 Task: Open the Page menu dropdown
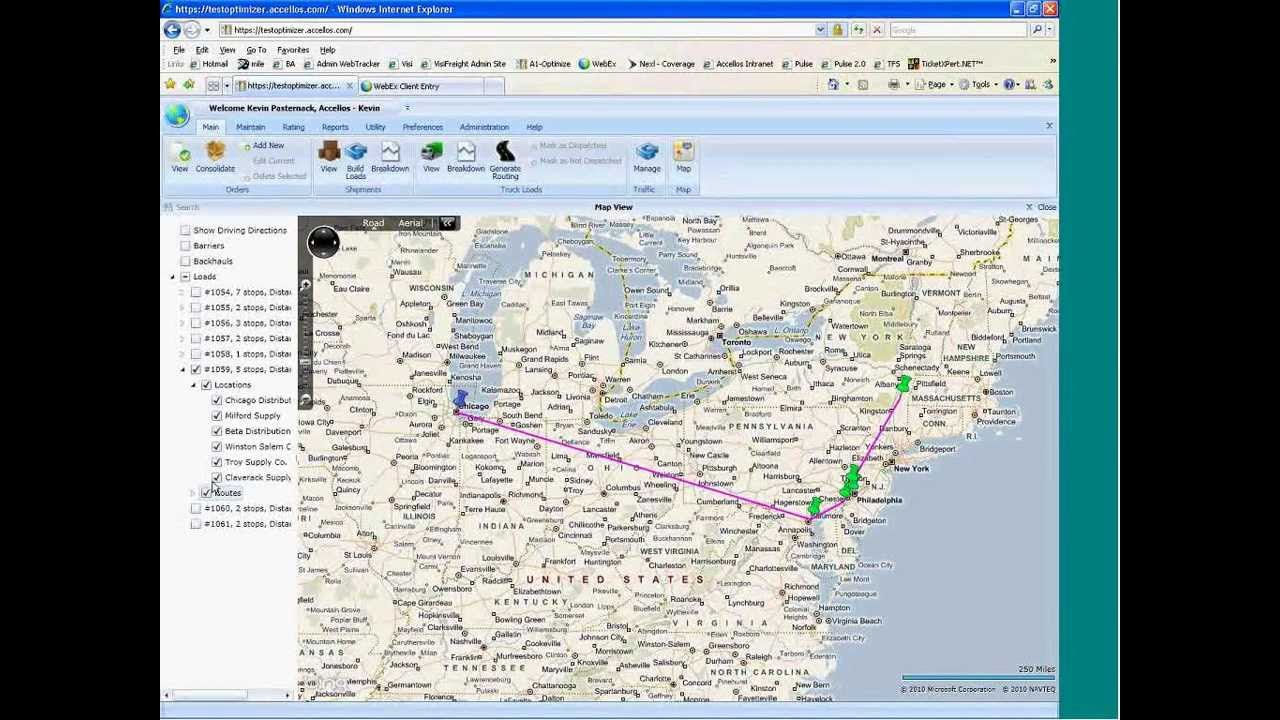click(x=937, y=85)
